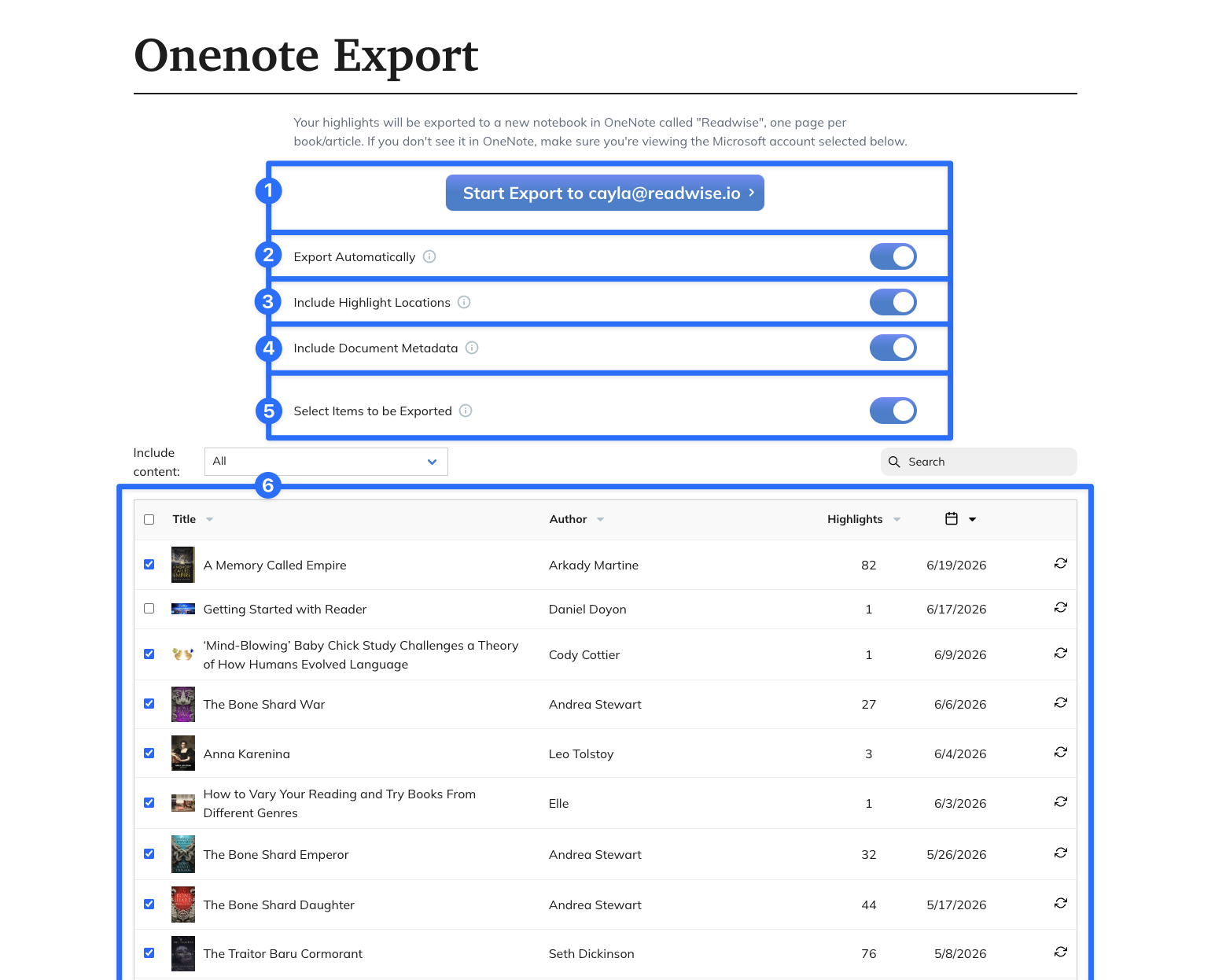Click the info icon beside Include Highlight Locations
The height and width of the screenshot is (980, 1226).
click(x=464, y=302)
